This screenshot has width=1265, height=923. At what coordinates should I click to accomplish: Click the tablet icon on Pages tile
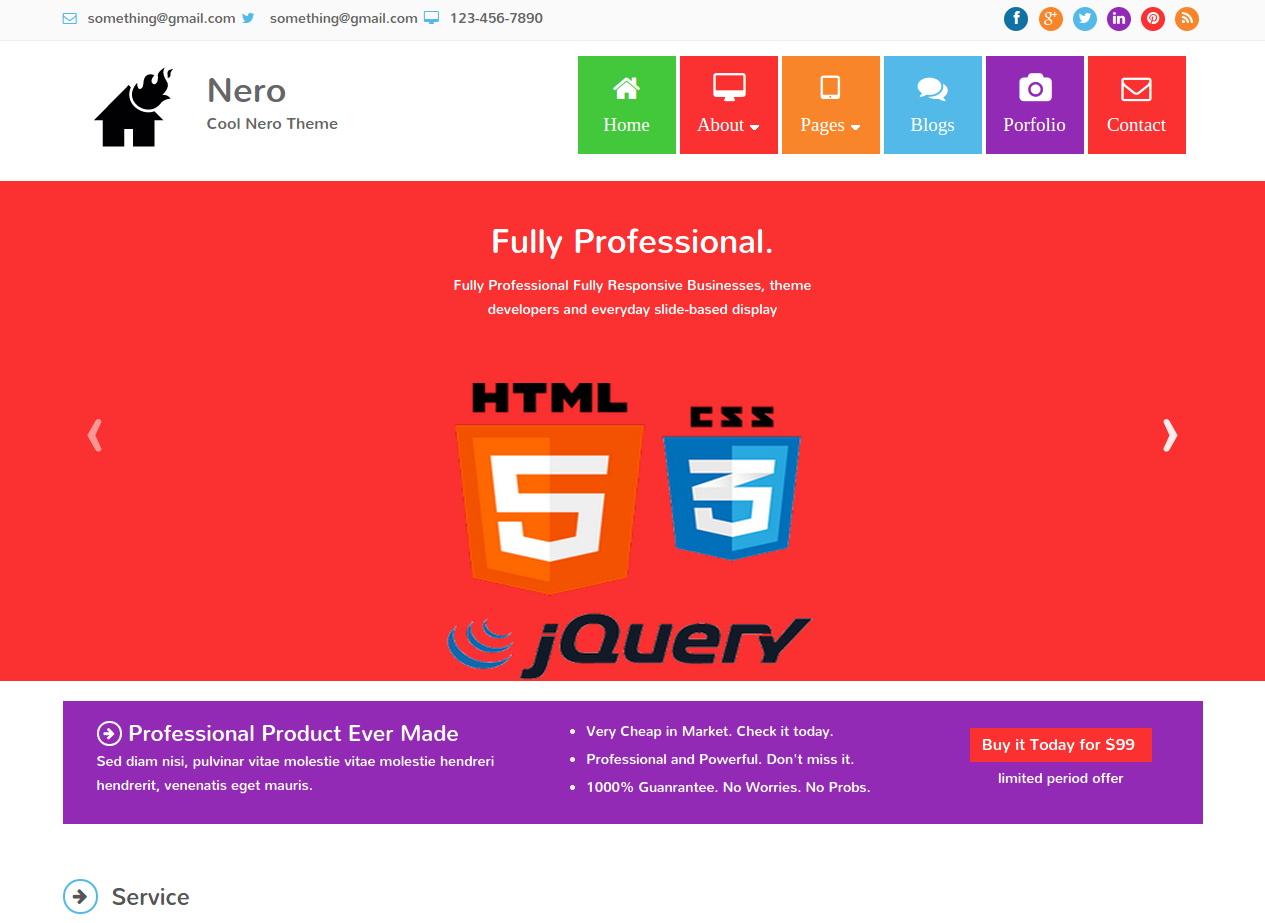(x=830, y=87)
